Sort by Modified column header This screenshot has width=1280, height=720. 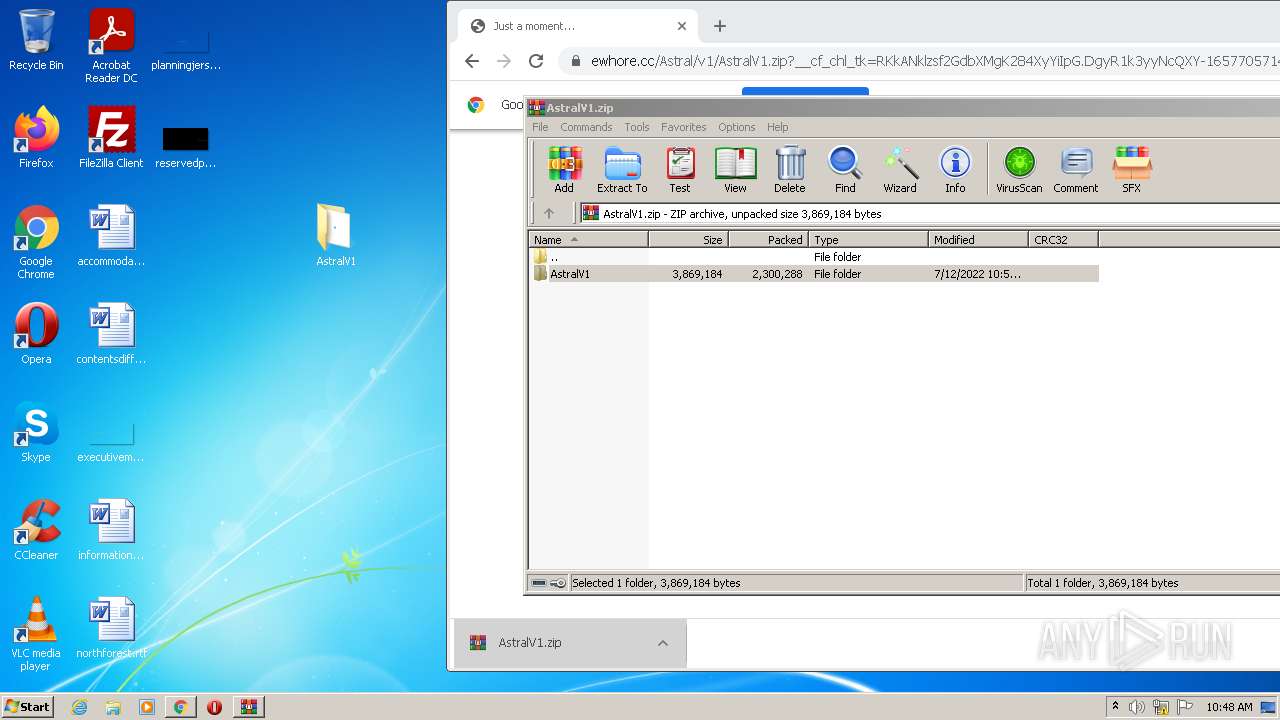tap(979, 240)
